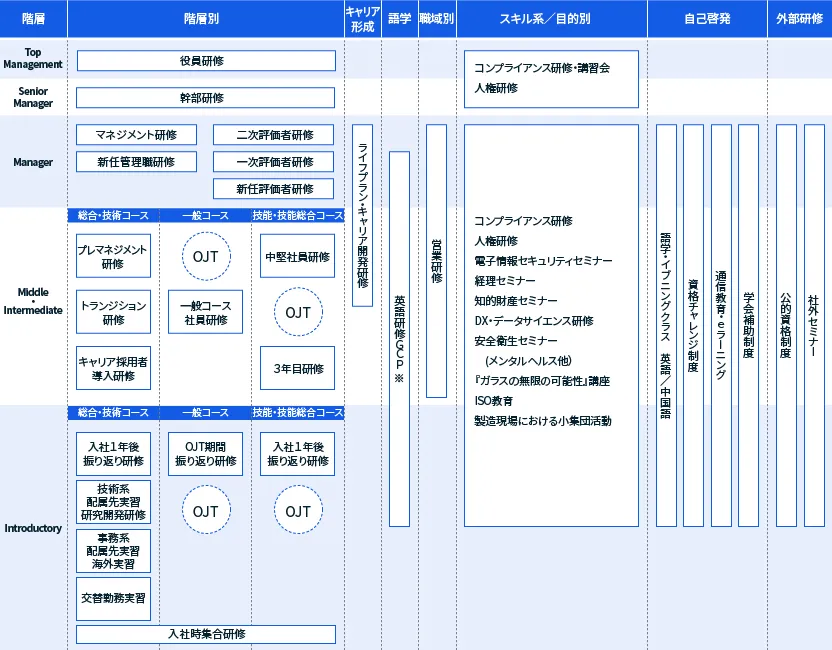
Task: Click the Senior Manager row label
Action: click(33, 97)
